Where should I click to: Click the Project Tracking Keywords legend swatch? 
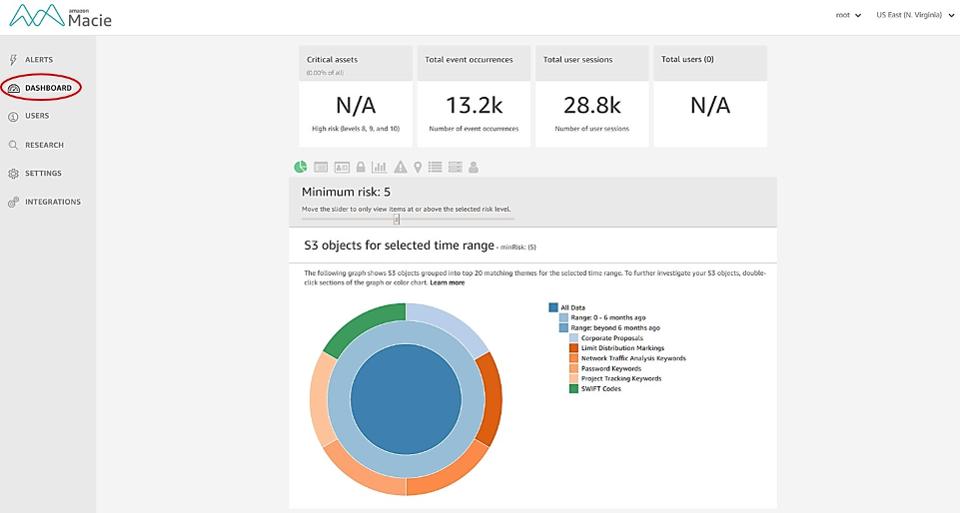(x=574, y=378)
